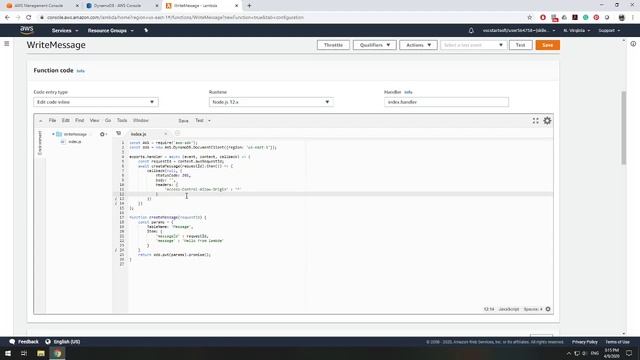The image size is (640, 360).
Task: Select index.js in the file tree
Action: [75, 142]
